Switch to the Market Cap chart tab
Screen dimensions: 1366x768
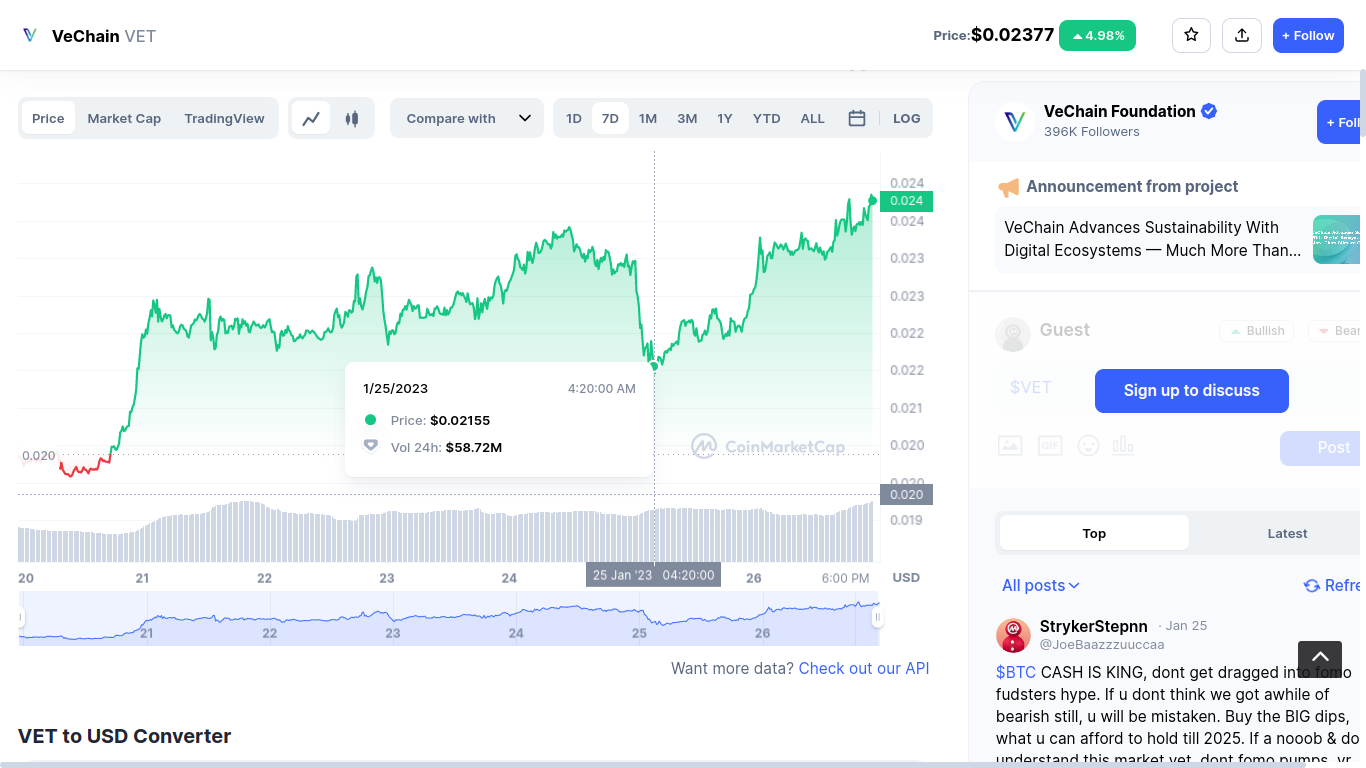click(124, 118)
